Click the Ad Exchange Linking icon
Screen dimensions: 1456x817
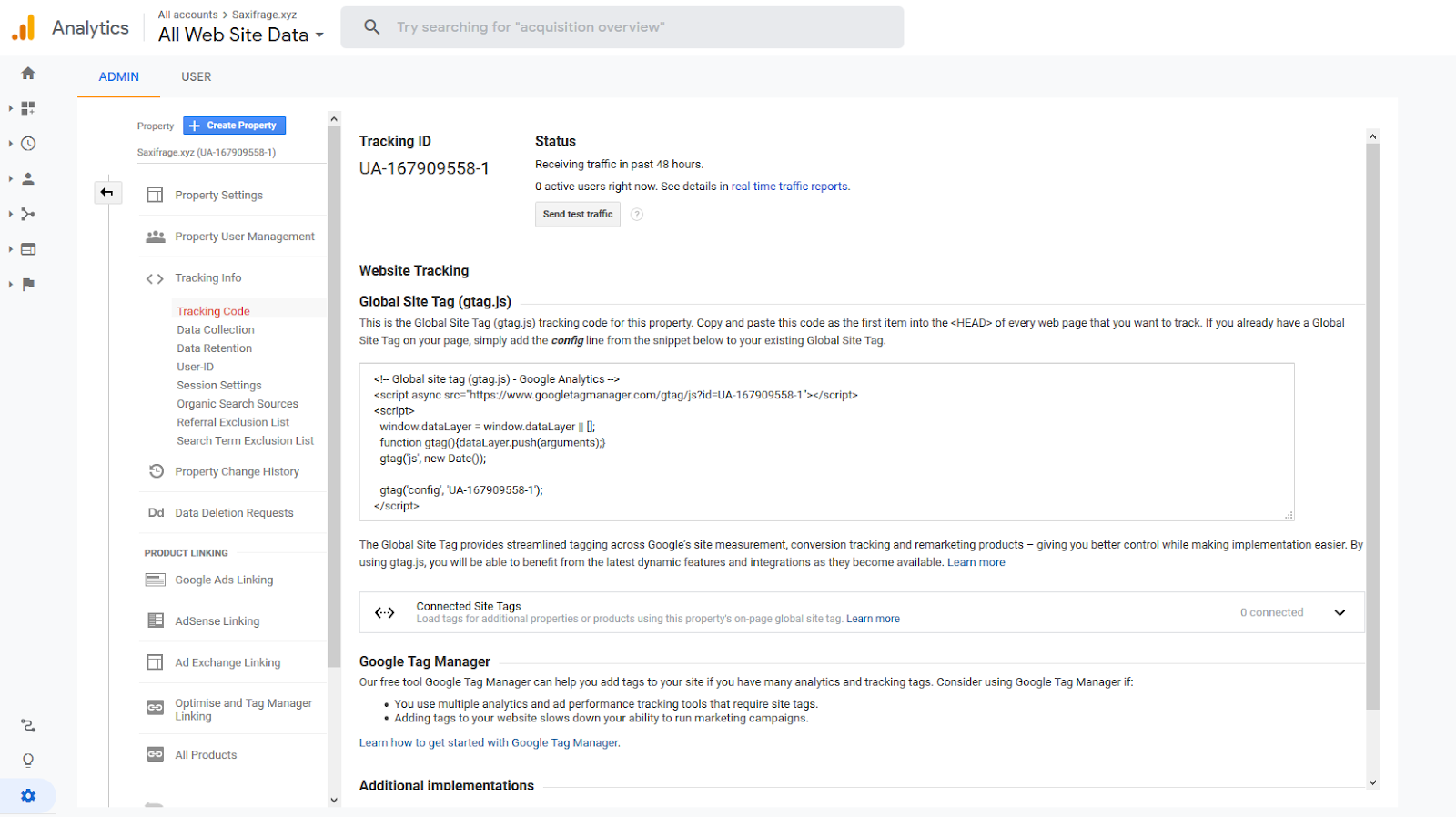pyautogui.click(x=156, y=662)
